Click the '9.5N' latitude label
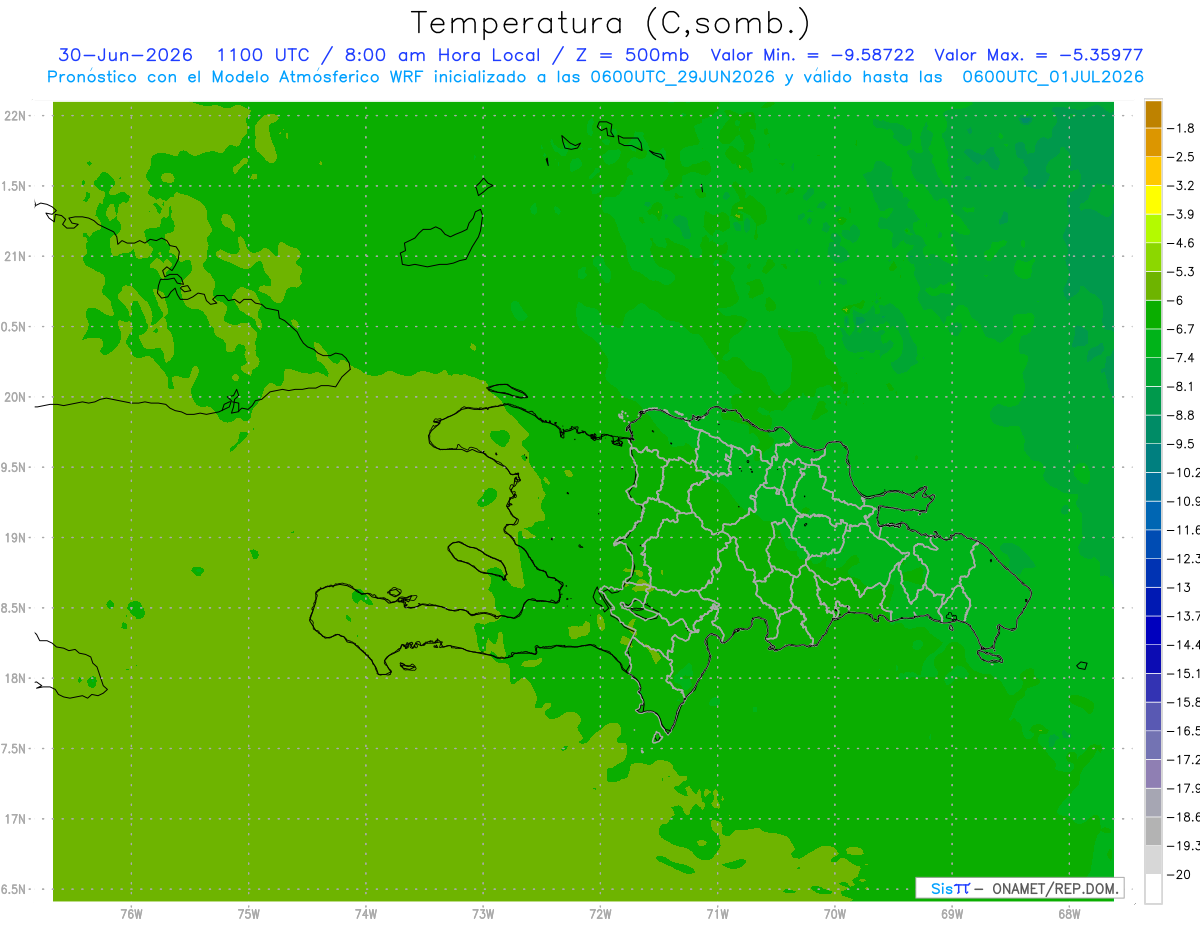Screen dimensions: 1200x927 coord(15,467)
